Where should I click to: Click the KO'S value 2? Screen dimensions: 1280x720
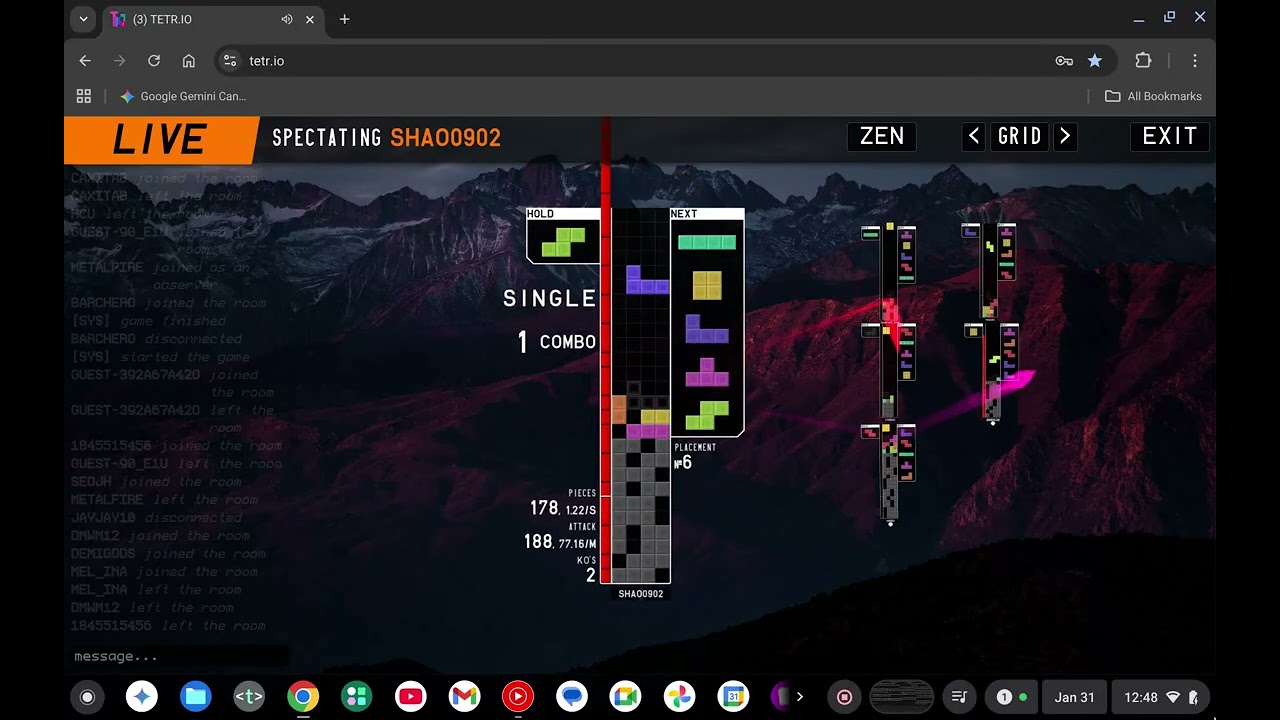point(591,575)
